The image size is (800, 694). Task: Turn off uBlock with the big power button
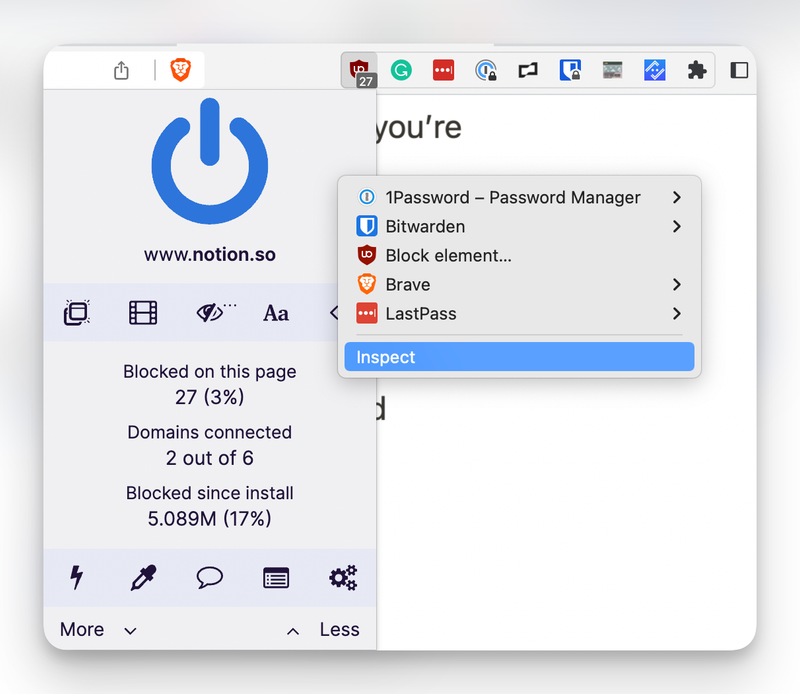pos(210,161)
